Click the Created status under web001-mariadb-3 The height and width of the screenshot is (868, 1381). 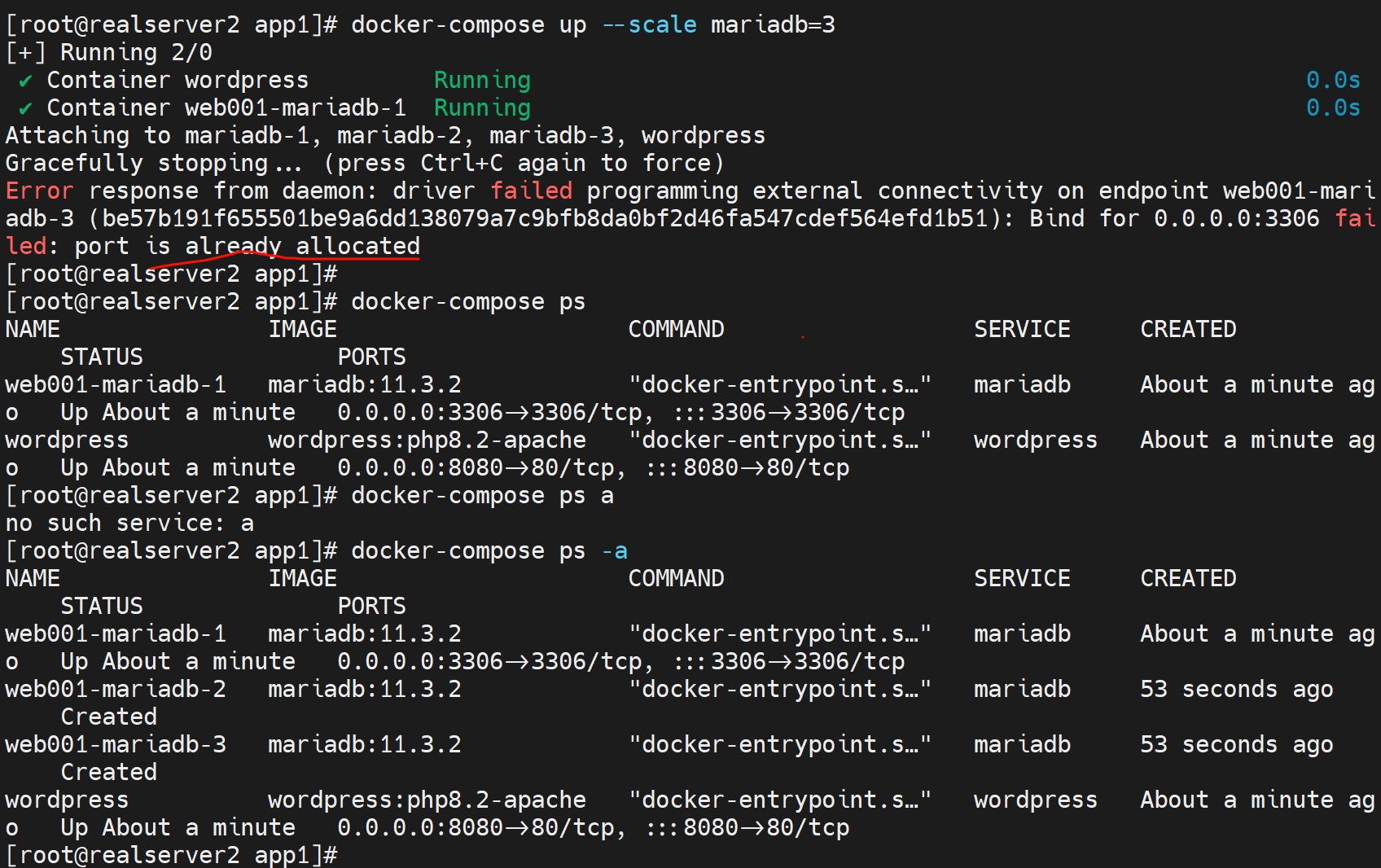click(x=108, y=772)
